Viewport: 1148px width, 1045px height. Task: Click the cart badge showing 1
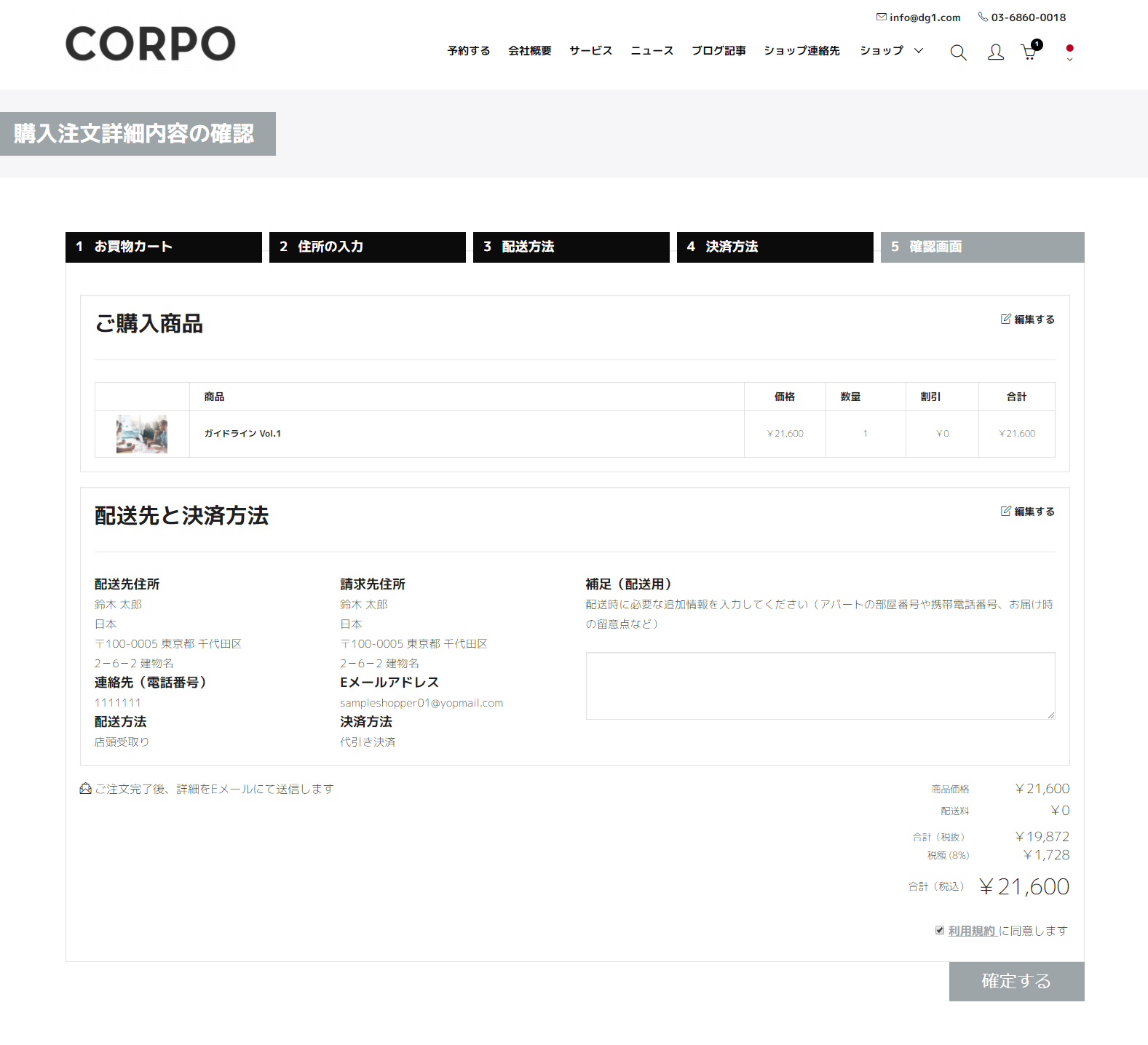coord(1037,44)
